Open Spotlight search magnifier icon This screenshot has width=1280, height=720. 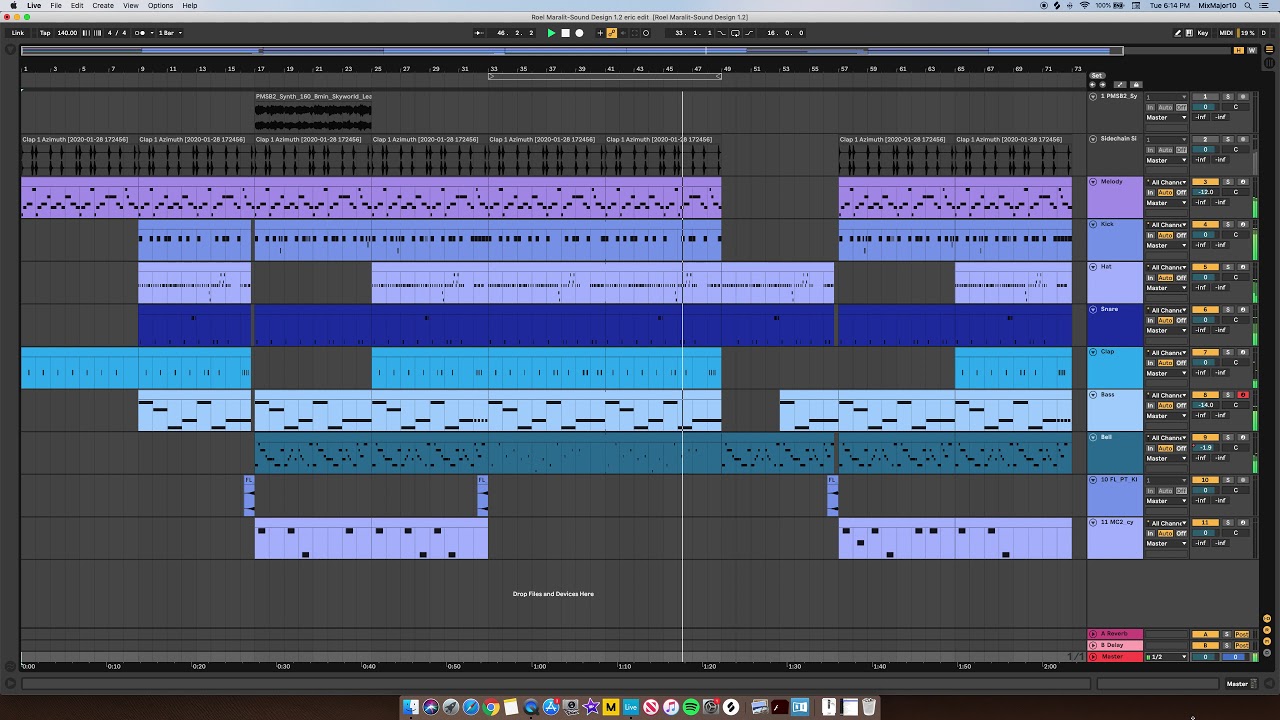click(1250, 6)
